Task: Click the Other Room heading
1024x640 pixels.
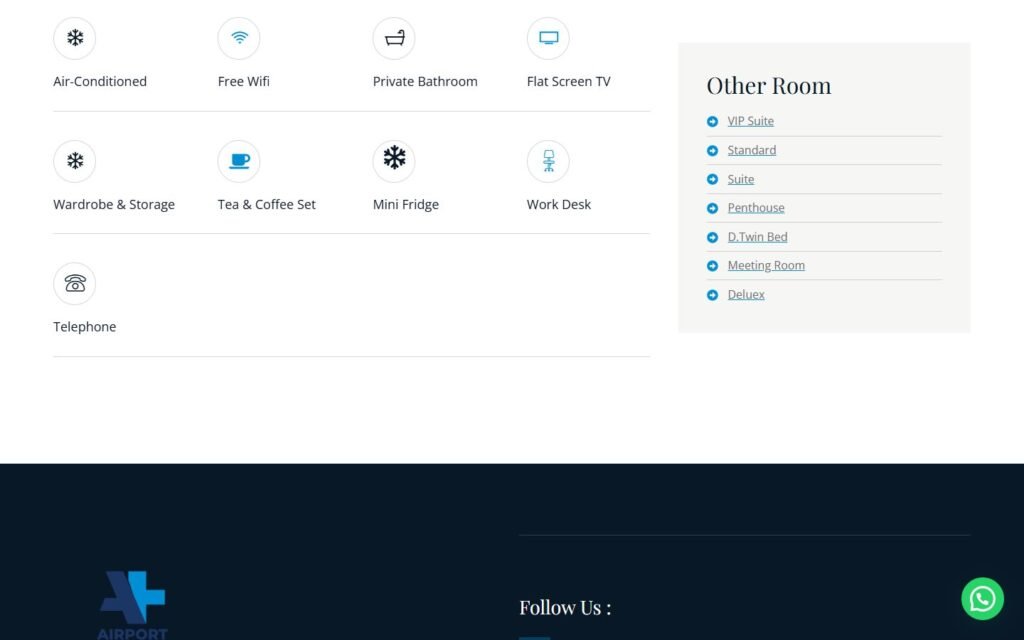Action: [769, 86]
